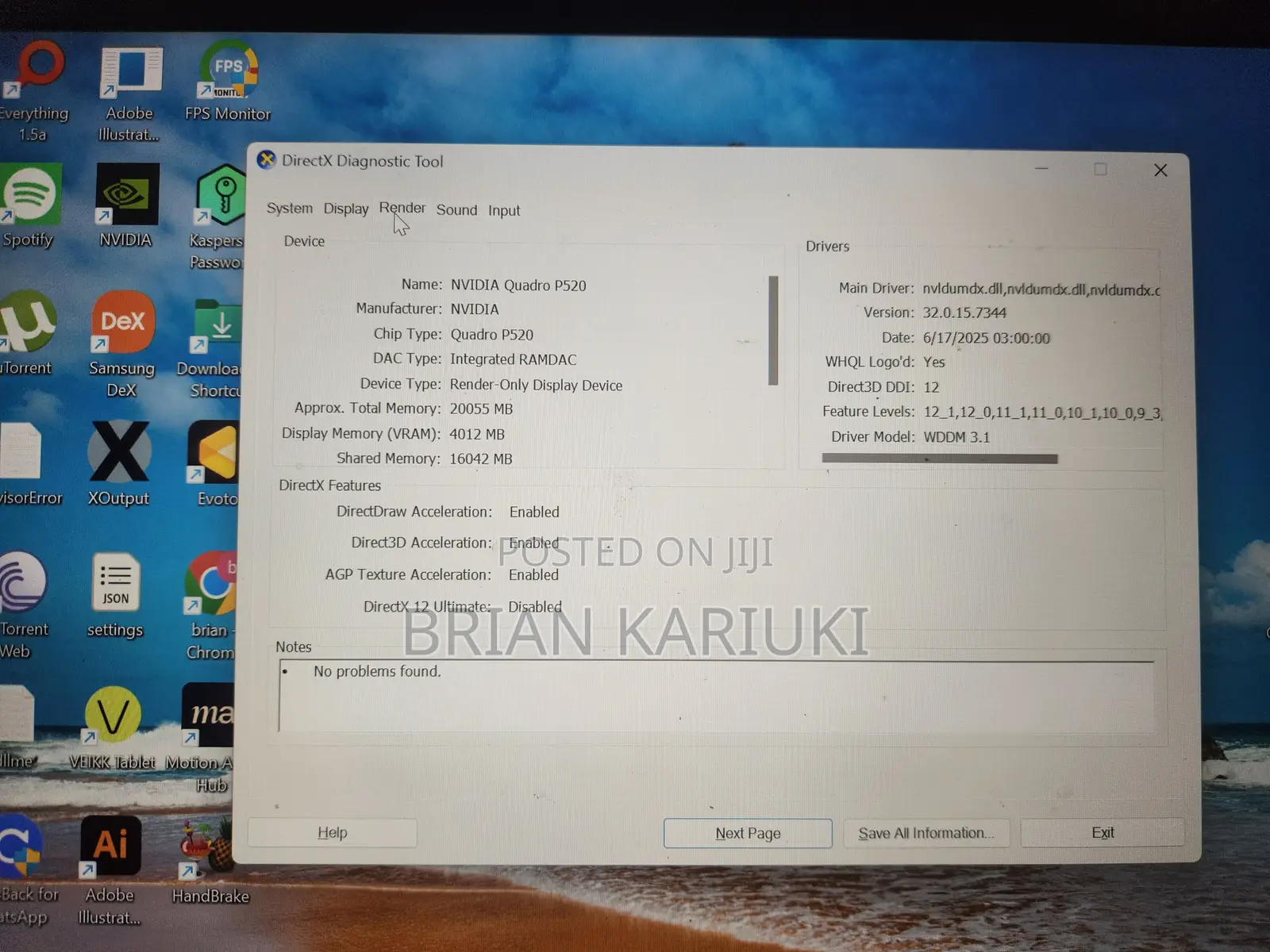
Task: Select the WHQL Logo'd value 'Yes'
Action: (934, 362)
